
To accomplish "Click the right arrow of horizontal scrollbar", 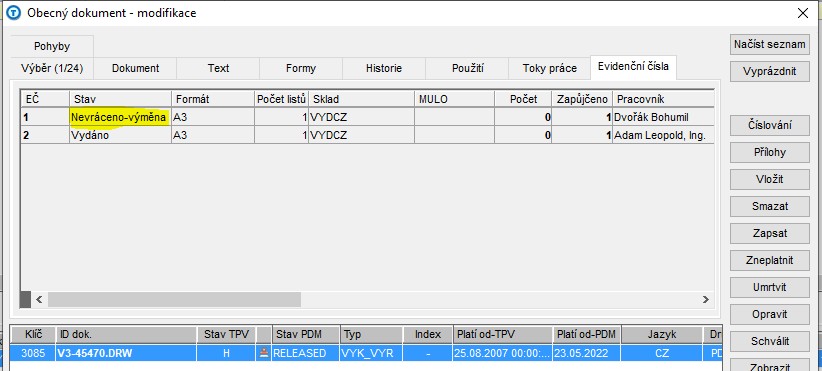I will (706, 300).
